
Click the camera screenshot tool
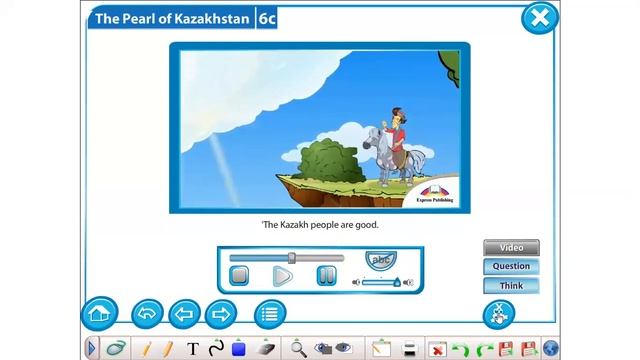(x=323, y=349)
